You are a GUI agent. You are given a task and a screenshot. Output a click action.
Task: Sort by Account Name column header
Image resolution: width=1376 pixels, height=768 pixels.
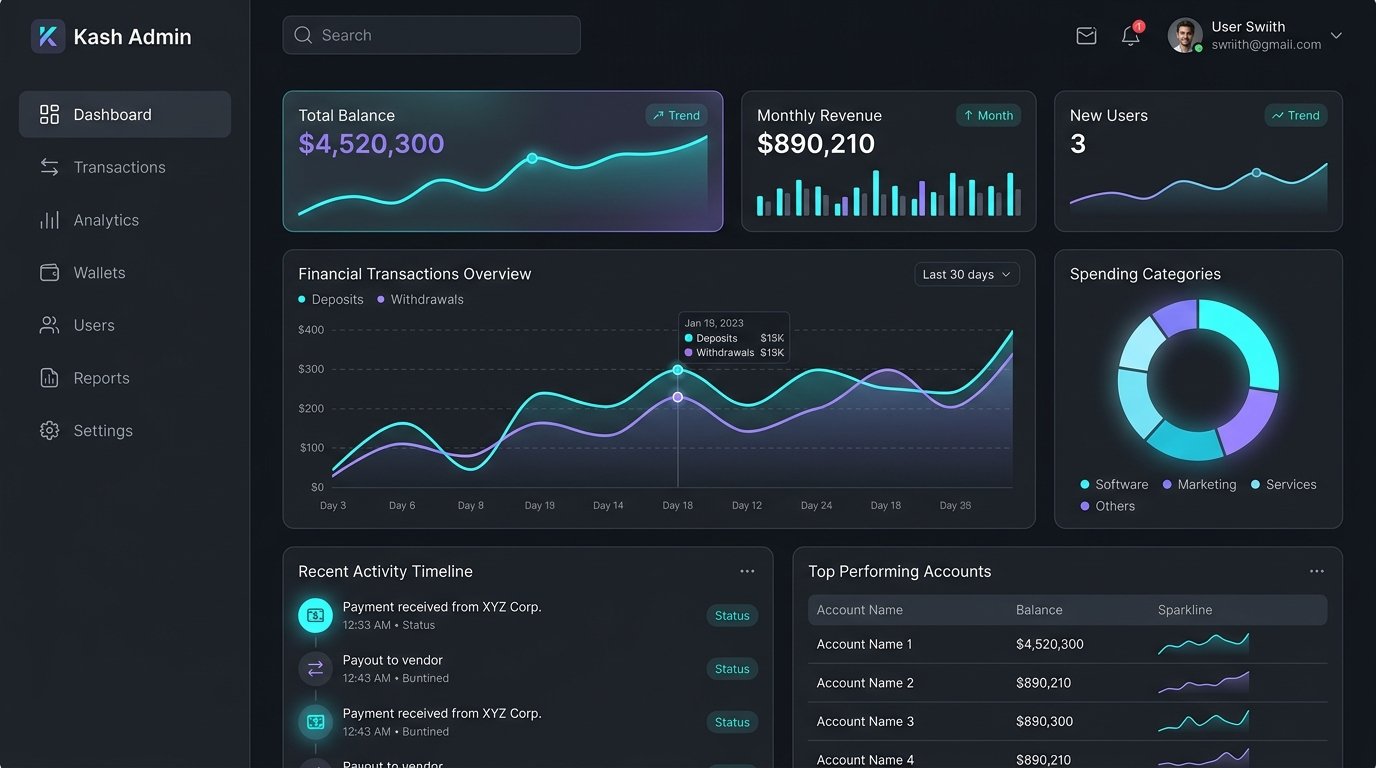coord(860,610)
